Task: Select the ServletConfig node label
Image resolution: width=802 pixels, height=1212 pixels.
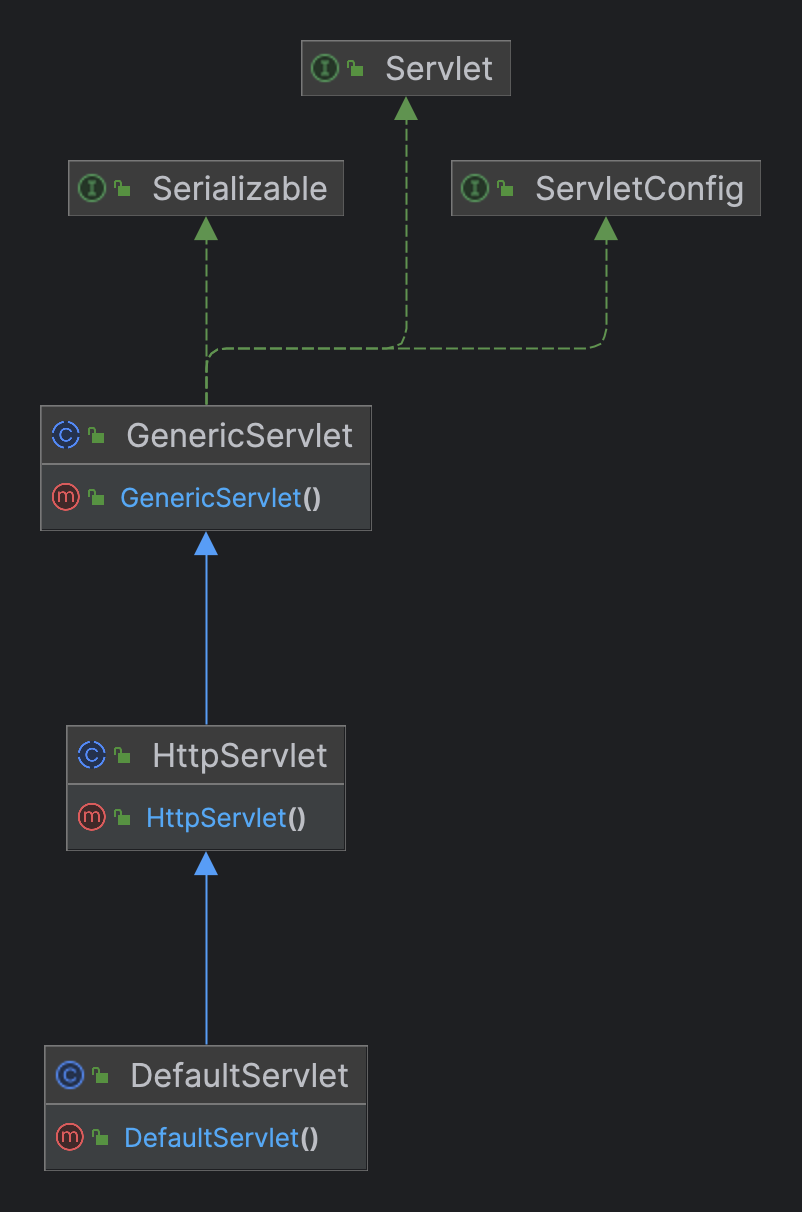Action: coord(639,188)
